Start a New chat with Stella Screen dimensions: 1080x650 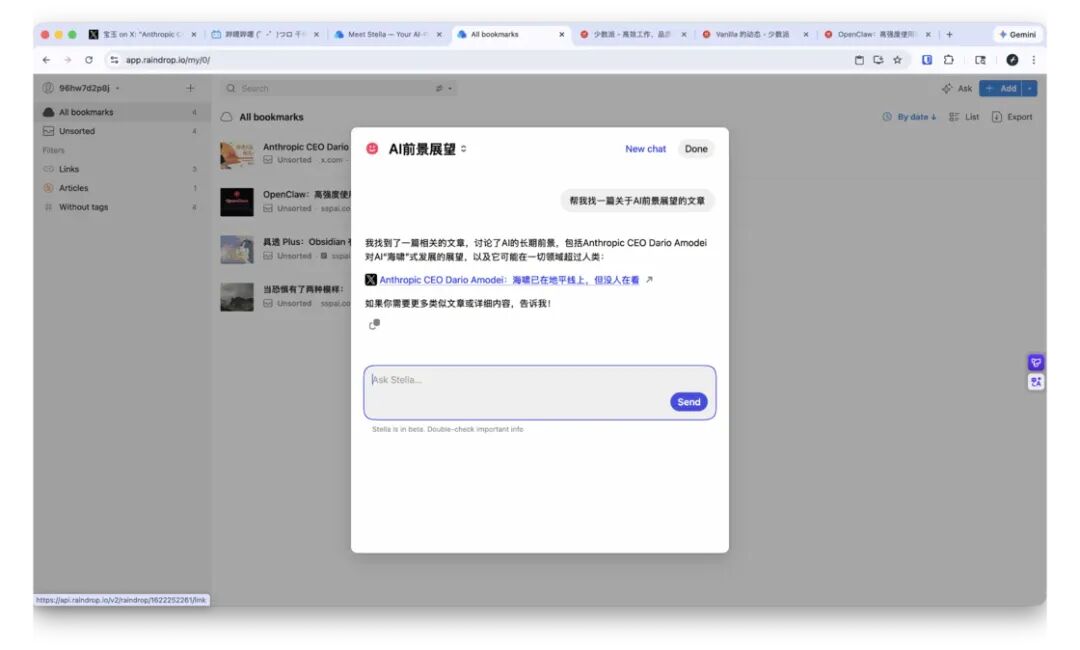(x=645, y=149)
